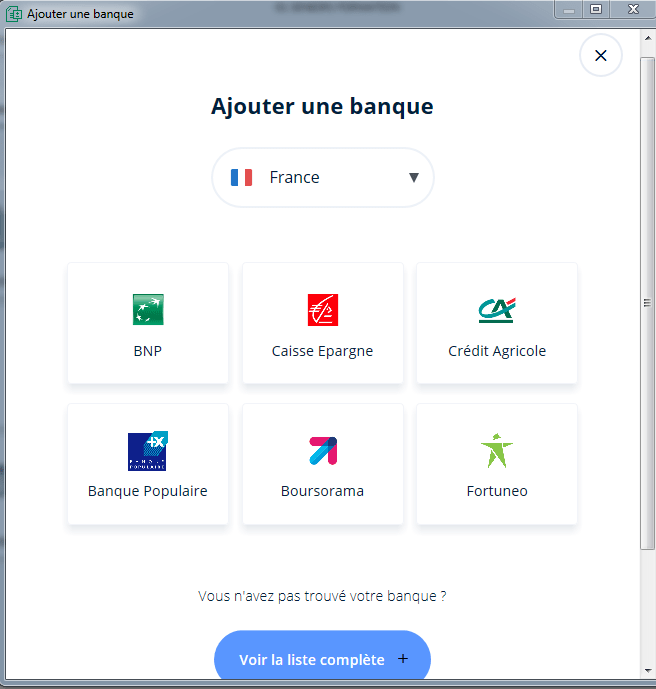Screen dimensions: 656x689
Task: Minimize the Ajouter une banque window
Action: click(x=569, y=10)
